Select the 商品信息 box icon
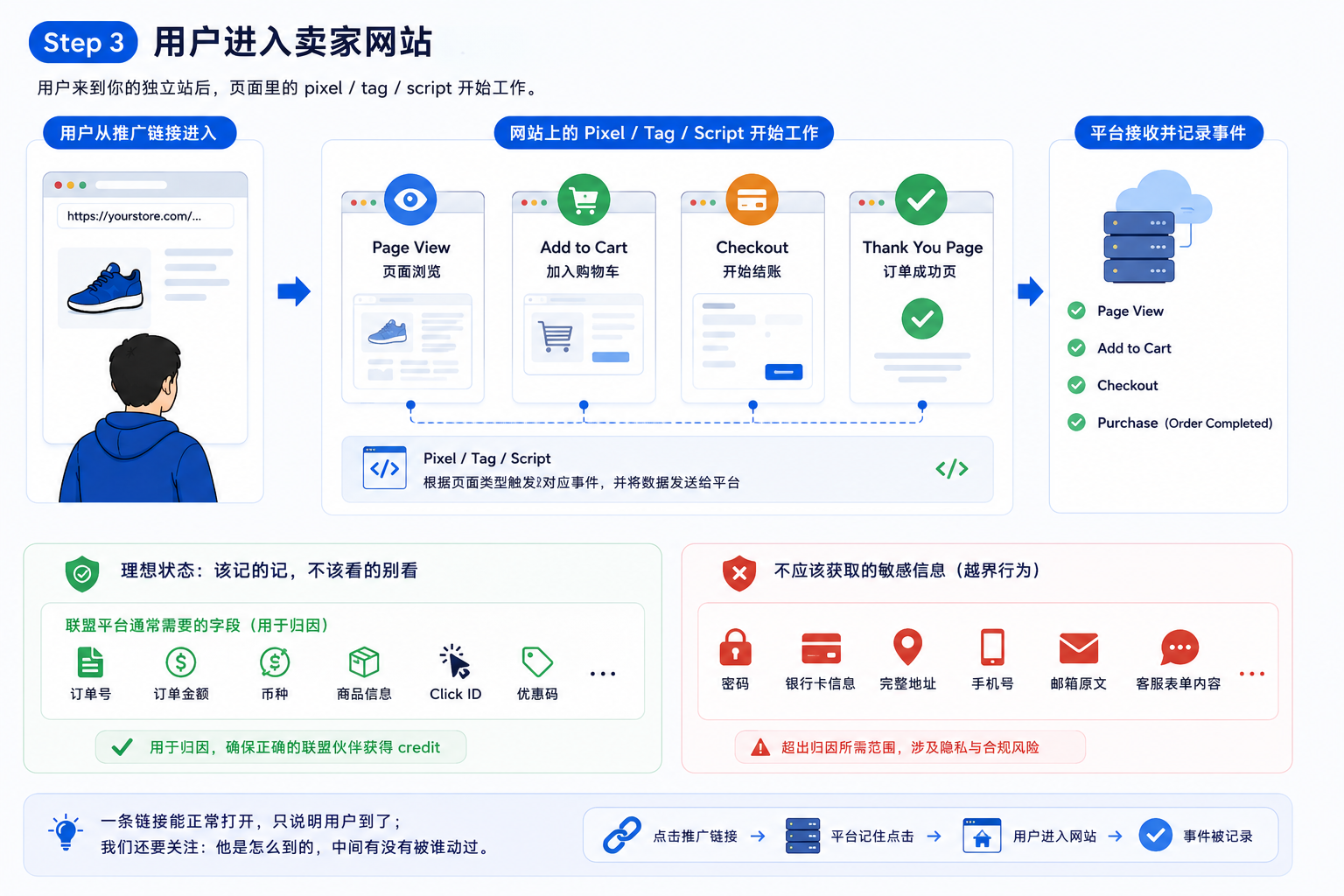The height and width of the screenshot is (896, 1344). 364,662
